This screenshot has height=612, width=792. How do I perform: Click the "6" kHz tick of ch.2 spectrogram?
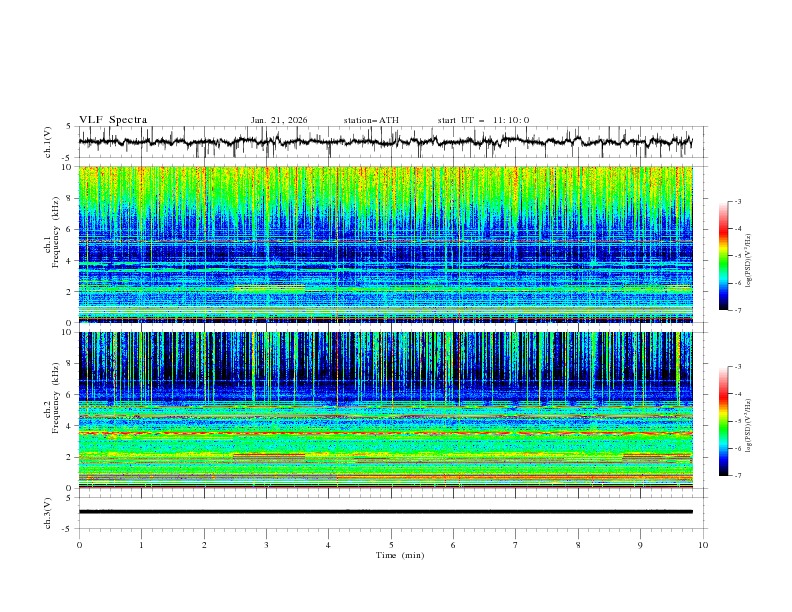[x=69, y=395]
